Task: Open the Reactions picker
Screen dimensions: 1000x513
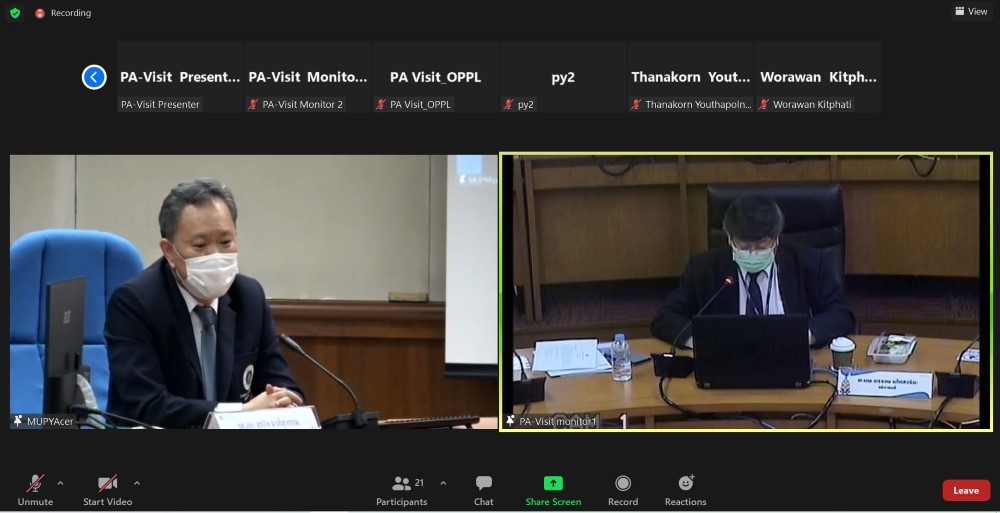Action: (x=685, y=489)
